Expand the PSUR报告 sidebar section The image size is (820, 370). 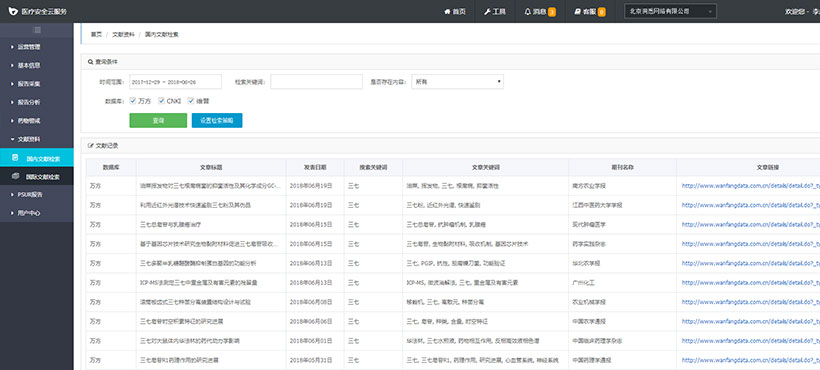37,194
